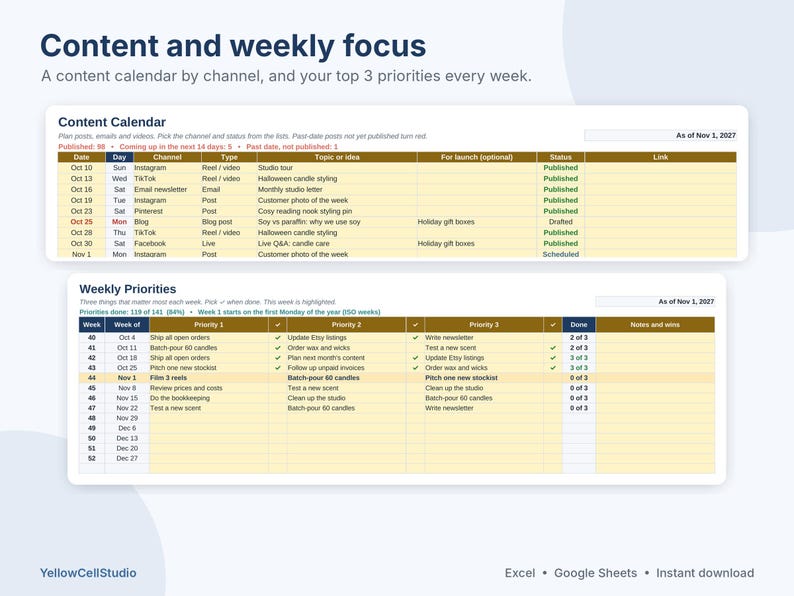Select the Review prices and costs cell
The height and width of the screenshot is (596, 794).
209,388
